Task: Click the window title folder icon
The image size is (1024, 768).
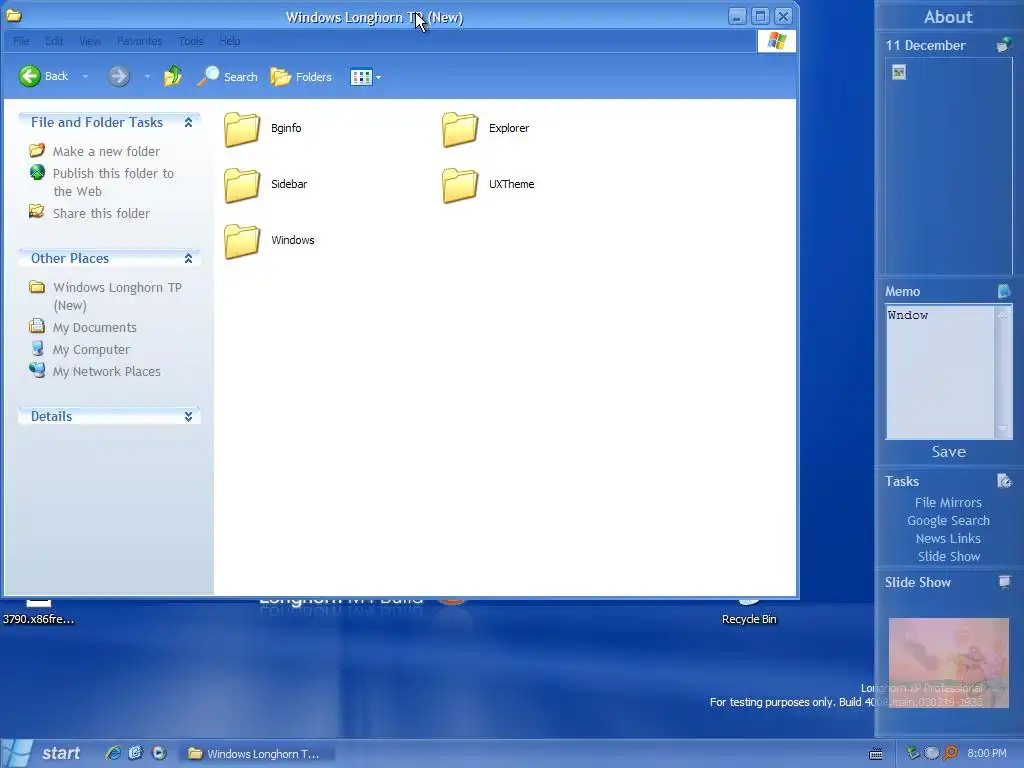Action: (x=14, y=16)
